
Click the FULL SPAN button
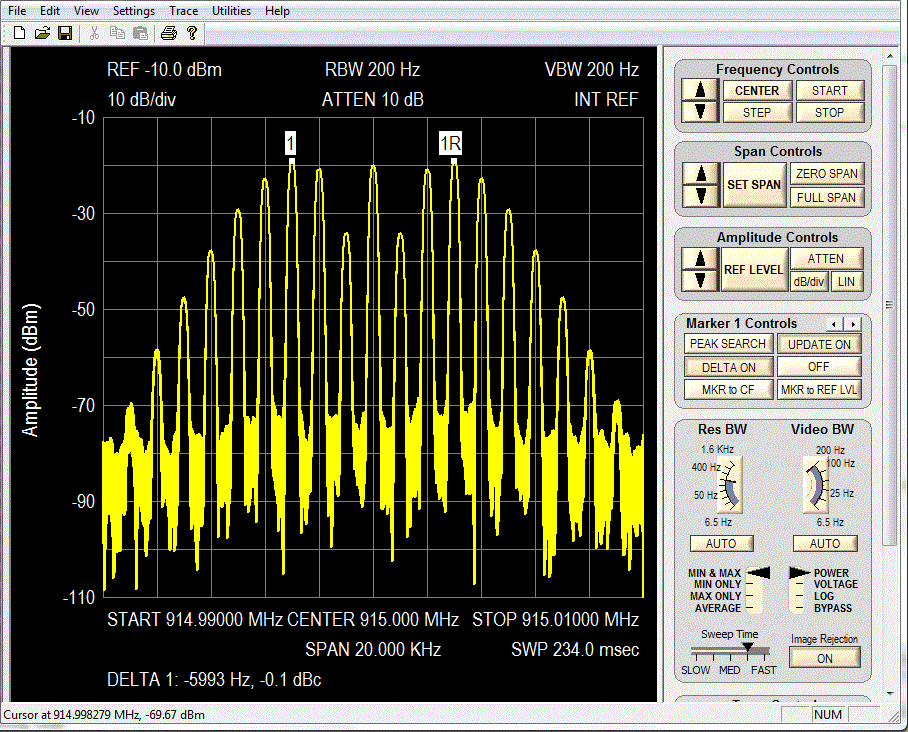(826, 197)
